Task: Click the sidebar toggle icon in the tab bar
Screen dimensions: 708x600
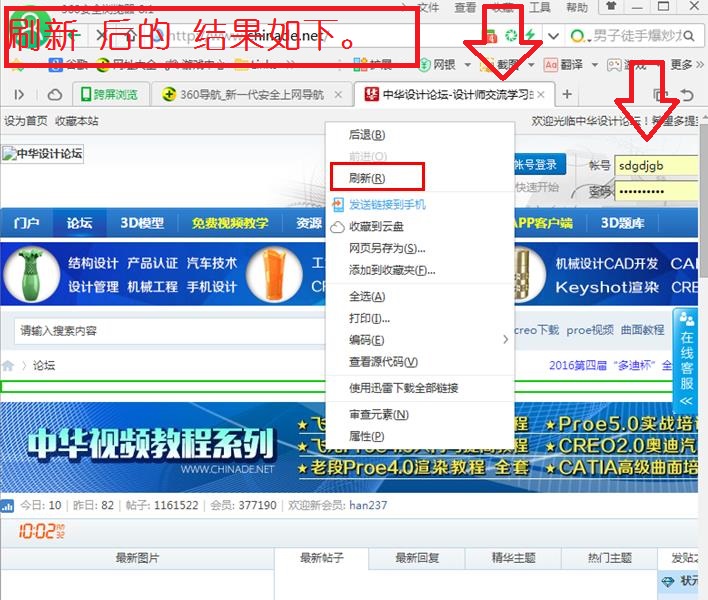Action: click(19, 94)
